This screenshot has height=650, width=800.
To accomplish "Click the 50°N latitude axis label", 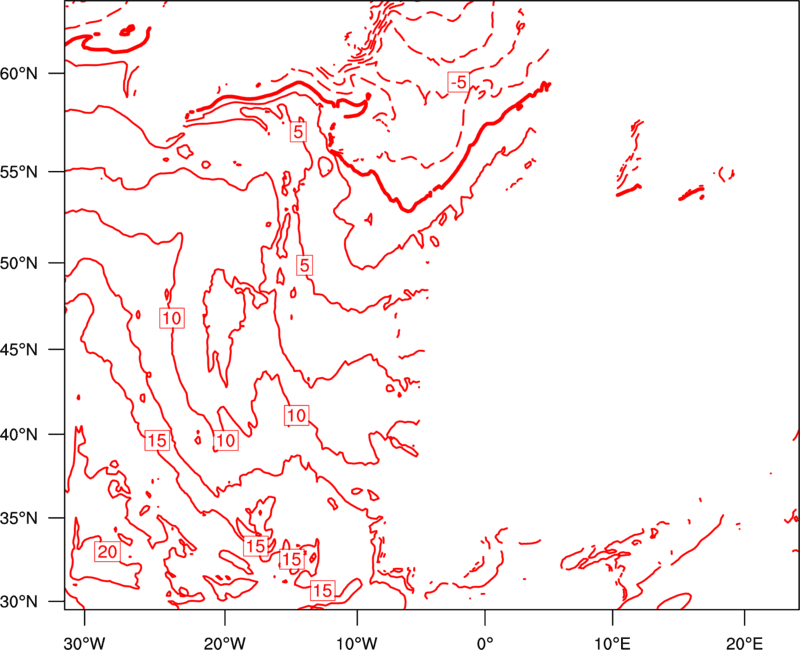I will (x=19, y=263).
